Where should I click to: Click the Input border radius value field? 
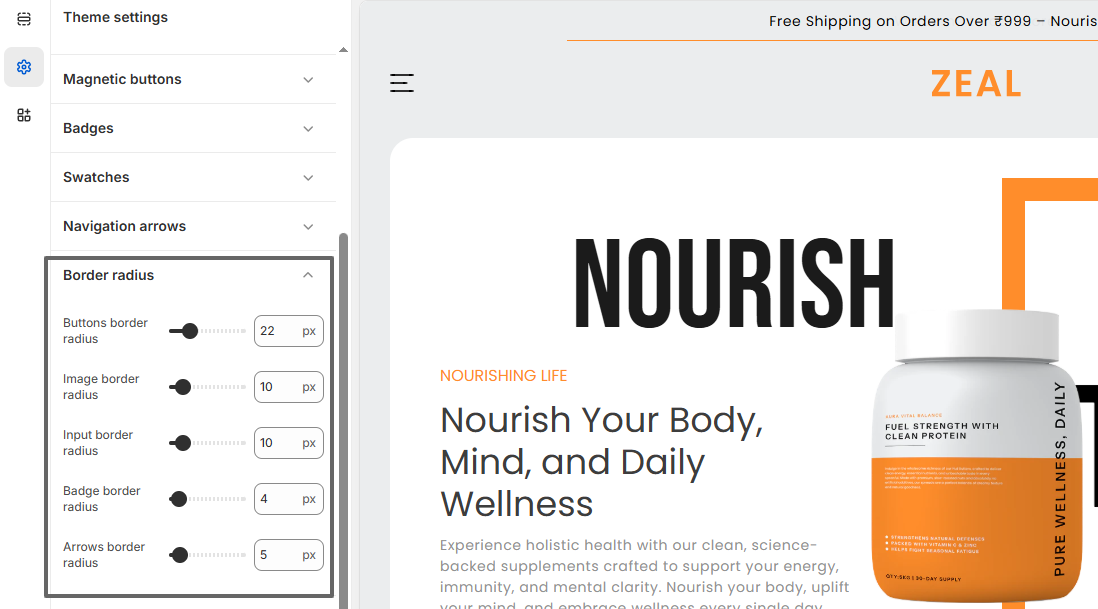tap(277, 443)
